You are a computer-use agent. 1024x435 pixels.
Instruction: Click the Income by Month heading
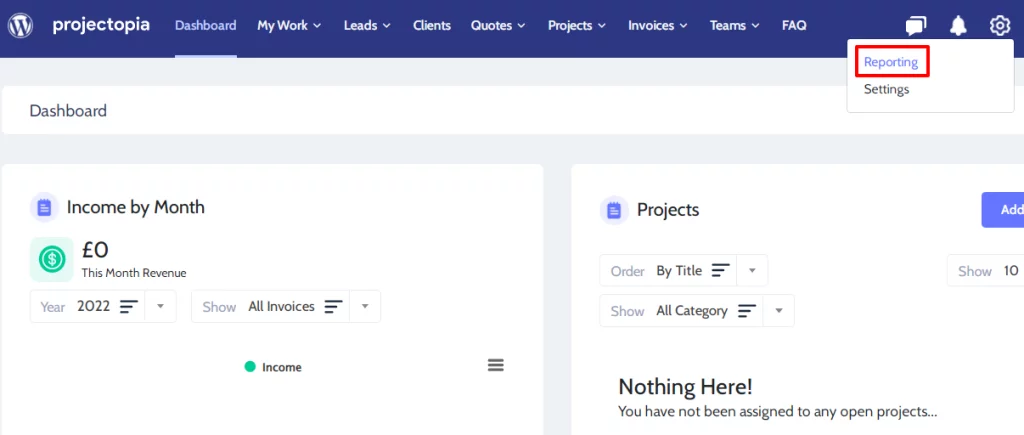pyautogui.click(x=136, y=207)
